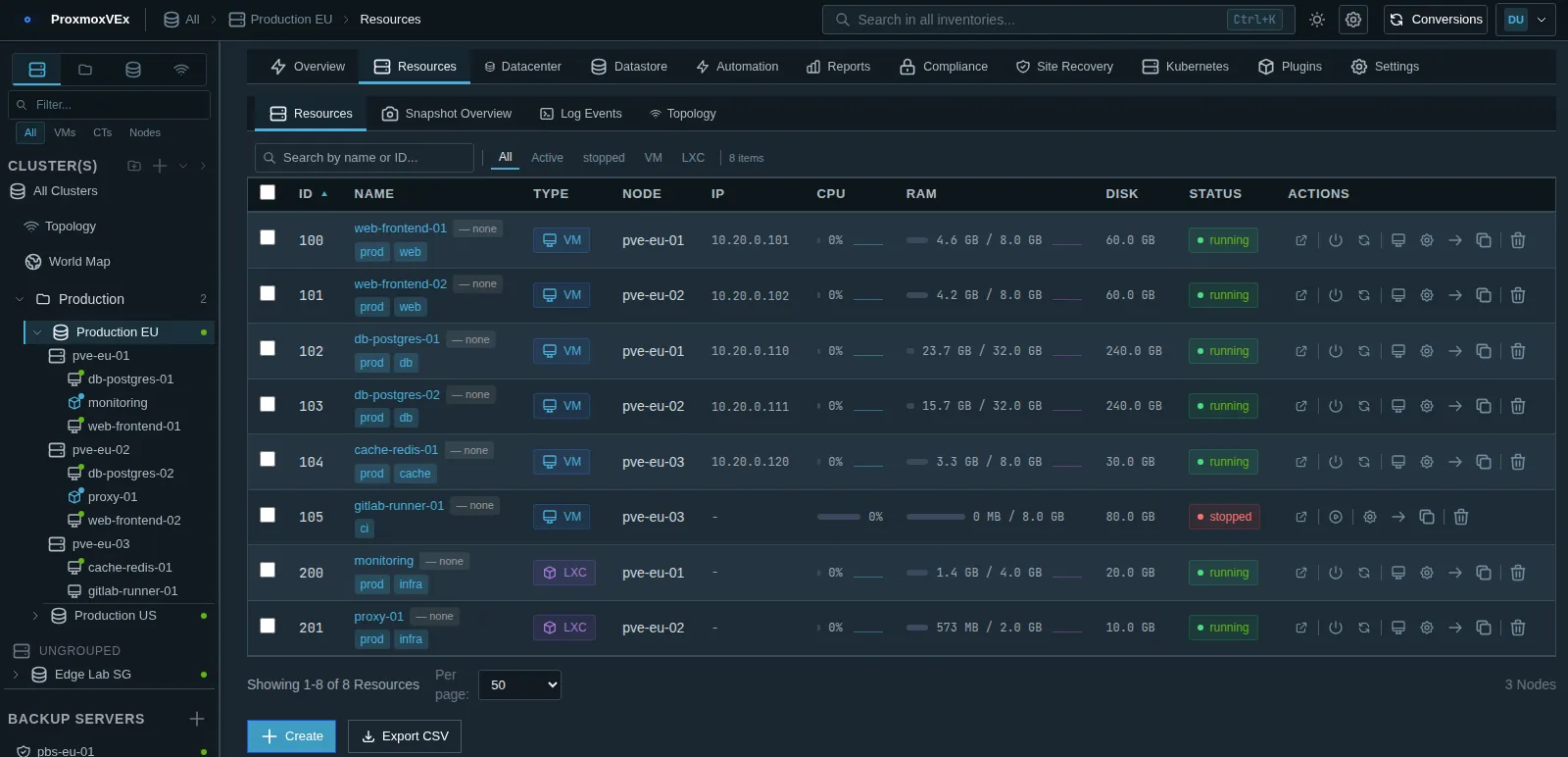This screenshot has height=757, width=1568.
Task: Delete web-frontend-01 using its trash icon
Action: click(1518, 240)
